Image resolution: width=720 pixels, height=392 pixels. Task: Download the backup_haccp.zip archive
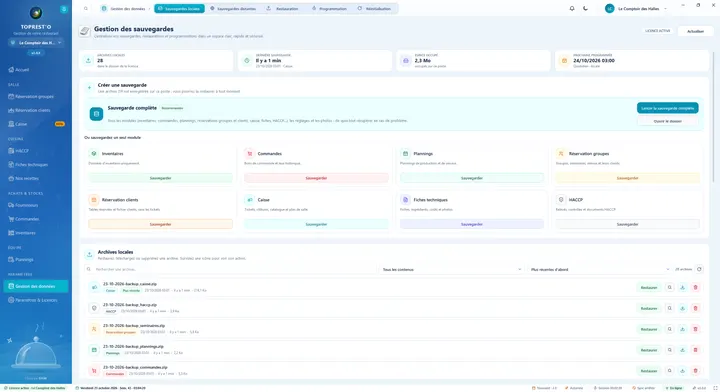click(x=682, y=308)
